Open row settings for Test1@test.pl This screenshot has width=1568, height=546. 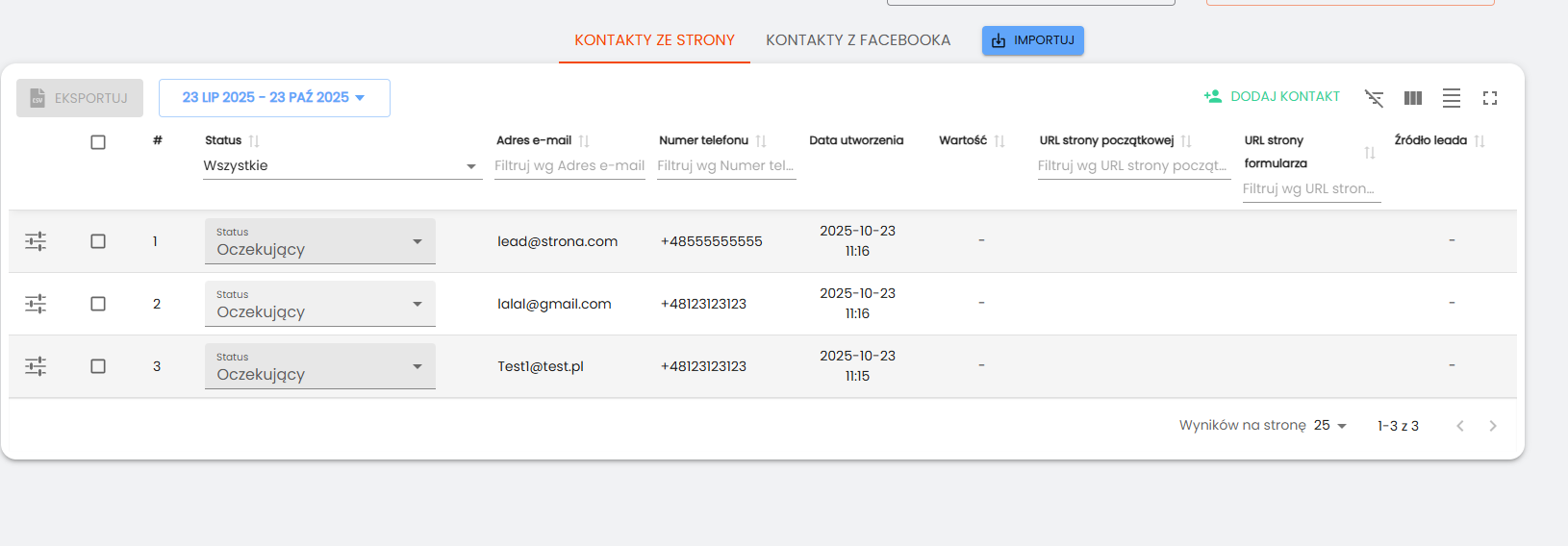(x=36, y=366)
